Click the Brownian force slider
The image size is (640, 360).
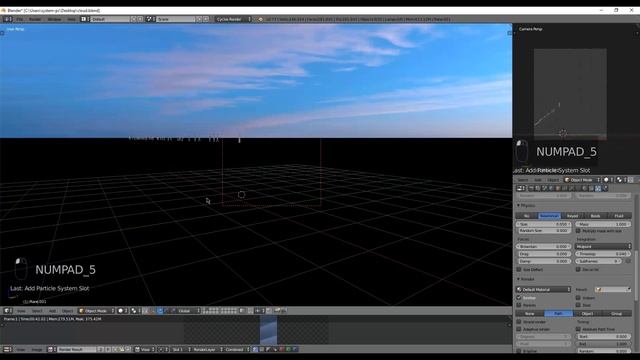point(544,247)
